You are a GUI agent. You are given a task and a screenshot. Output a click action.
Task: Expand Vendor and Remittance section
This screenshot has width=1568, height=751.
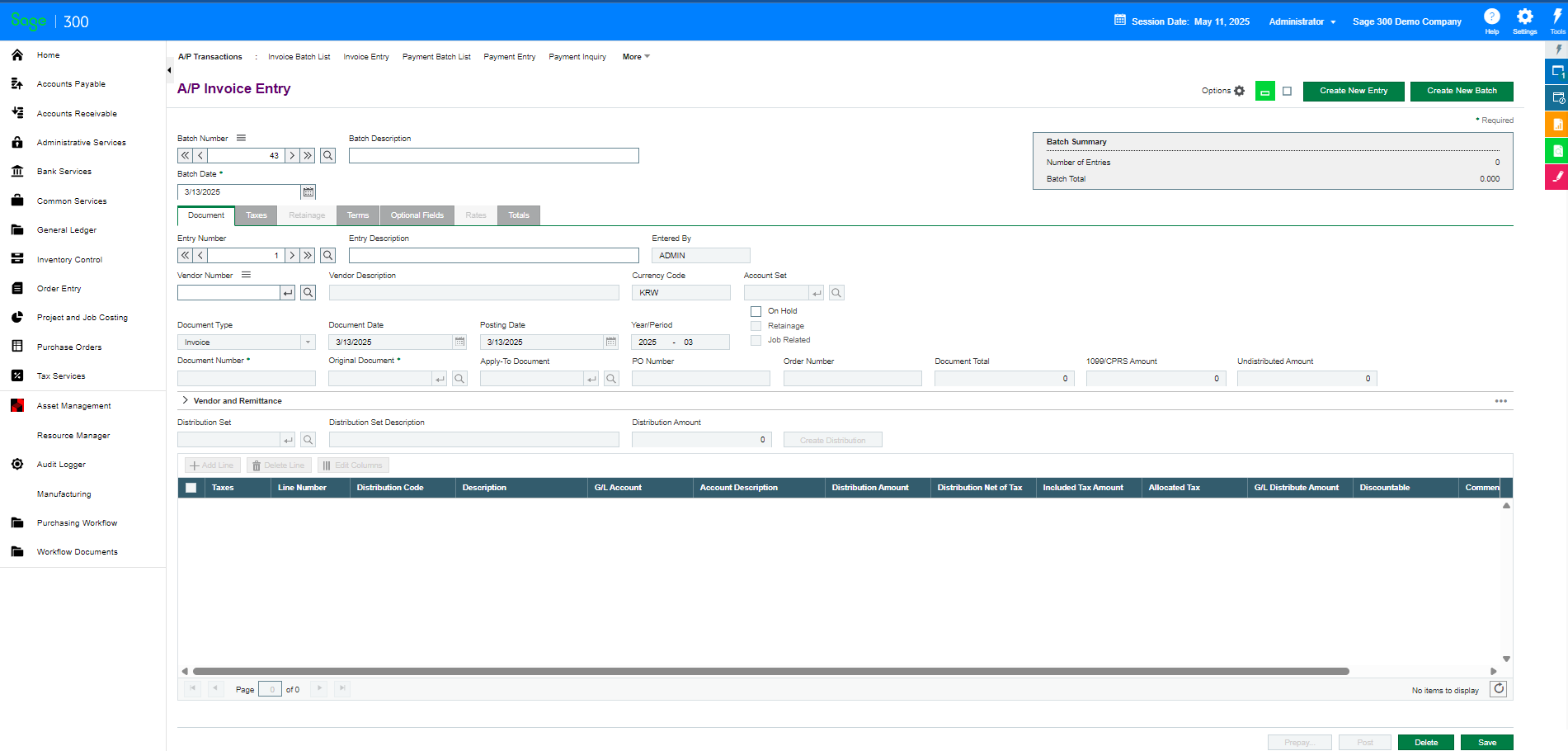pos(186,400)
